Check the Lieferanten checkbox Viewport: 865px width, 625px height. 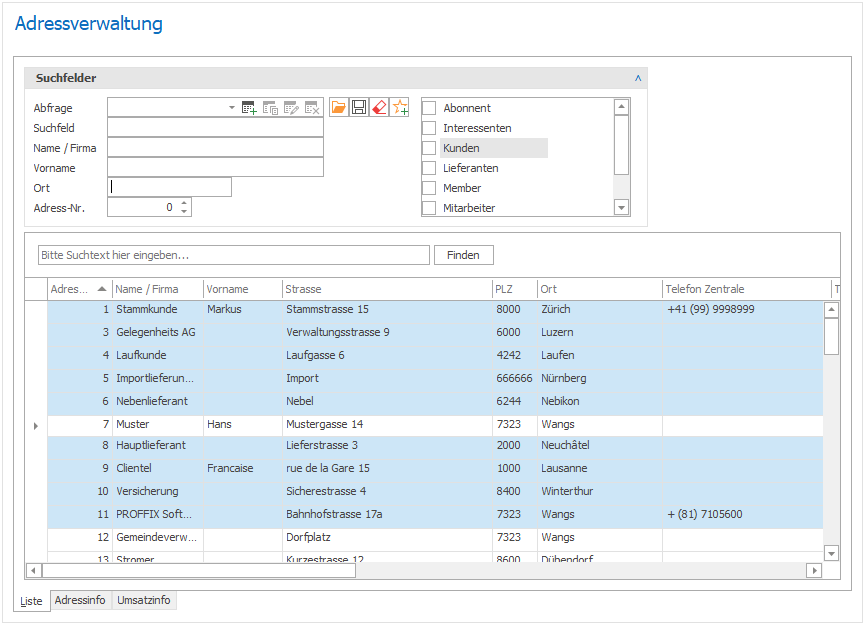pos(429,168)
